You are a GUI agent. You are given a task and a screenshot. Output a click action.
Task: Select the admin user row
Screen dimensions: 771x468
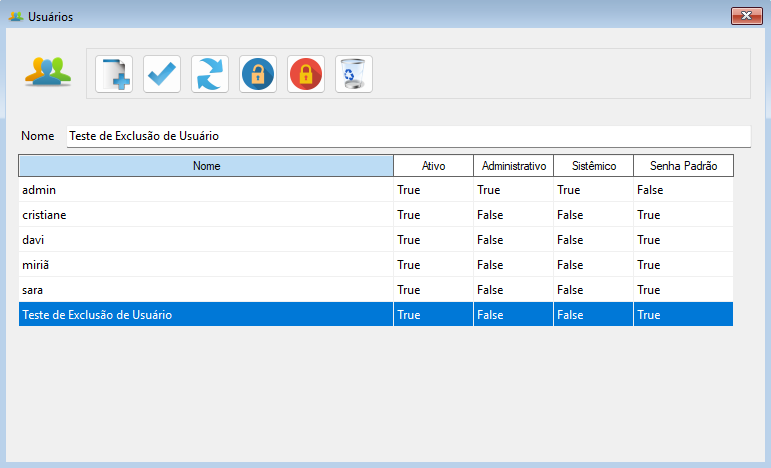[x=206, y=190]
